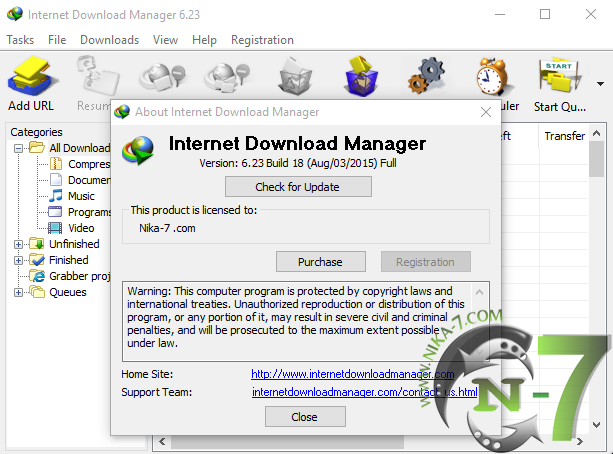This screenshot has width=613, height=454.
Task: Click download list vertical scroll up arrow
Action: pyautogui.click(x=596, y=133)
